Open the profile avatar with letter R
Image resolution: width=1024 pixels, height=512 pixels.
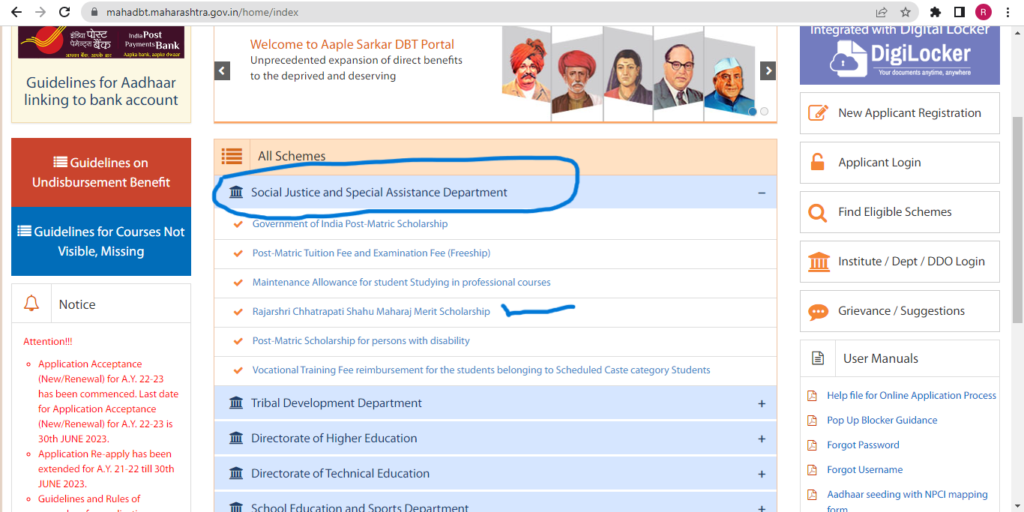983,12
